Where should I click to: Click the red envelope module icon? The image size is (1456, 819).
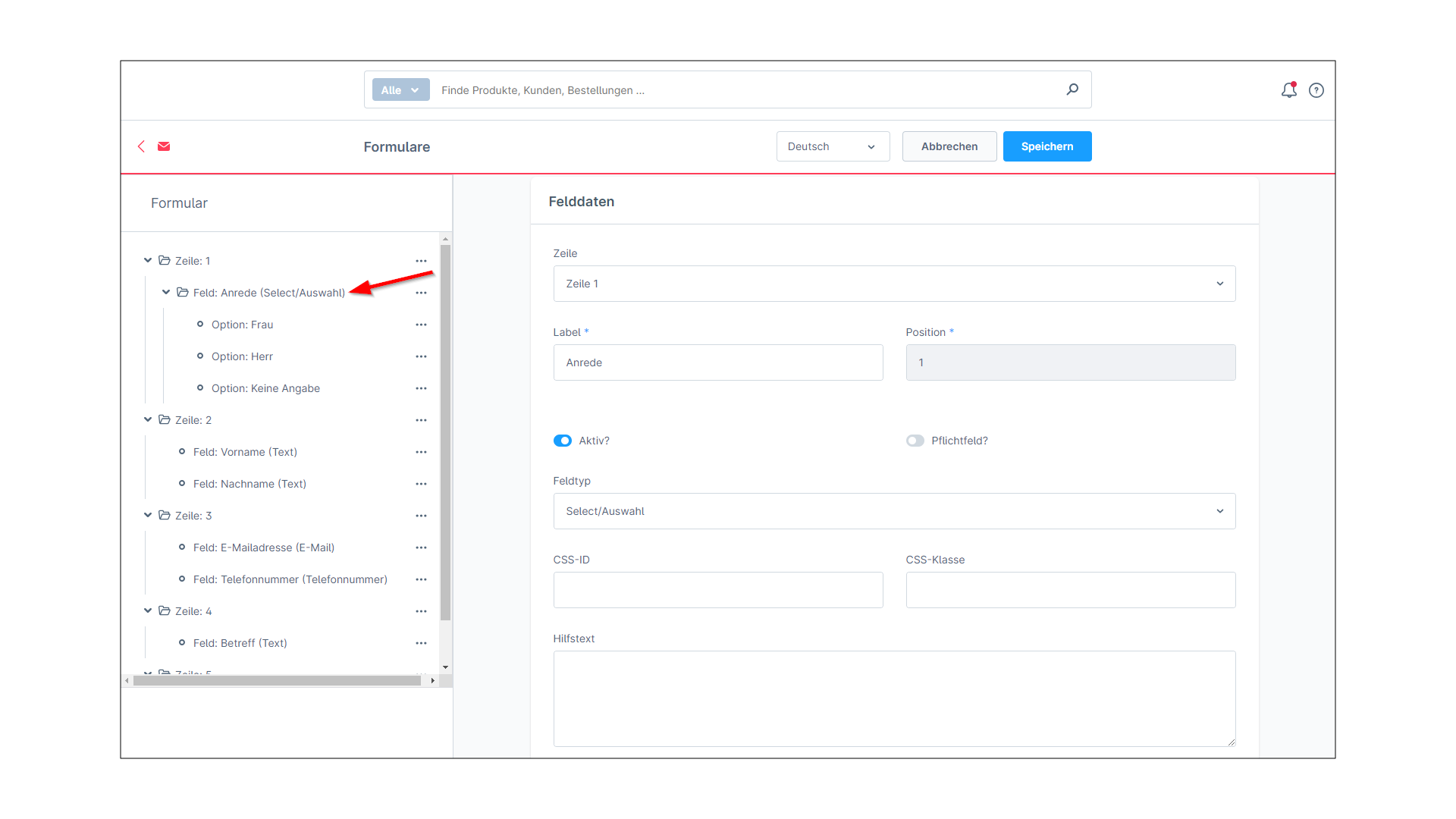click(x=164, y=146)
